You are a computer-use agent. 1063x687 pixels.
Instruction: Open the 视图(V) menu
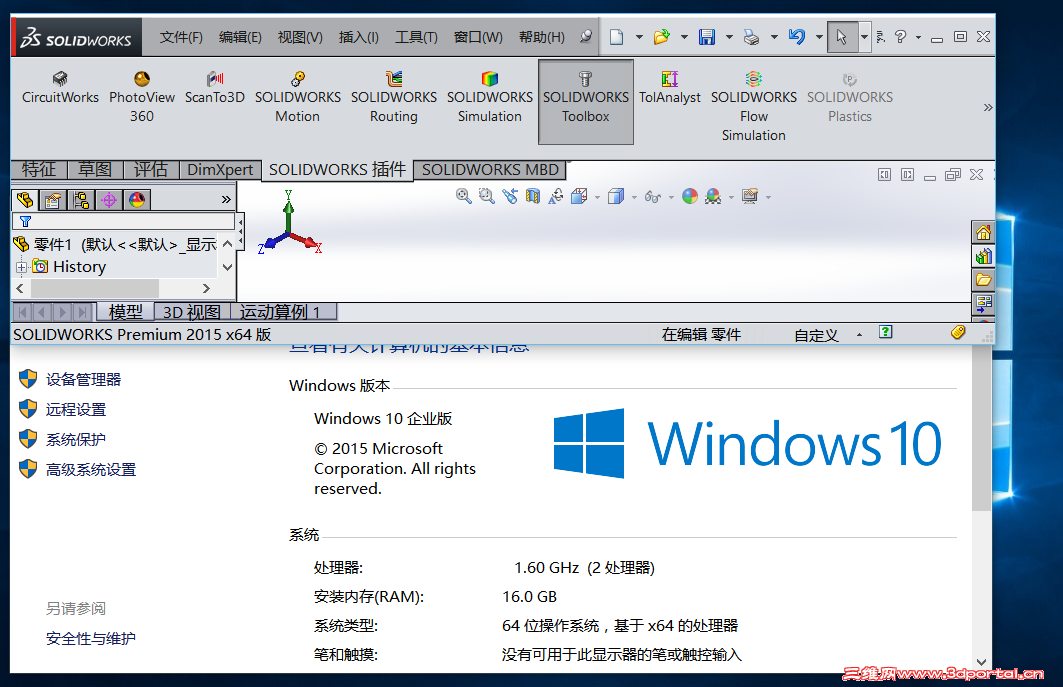click(300, 37)
